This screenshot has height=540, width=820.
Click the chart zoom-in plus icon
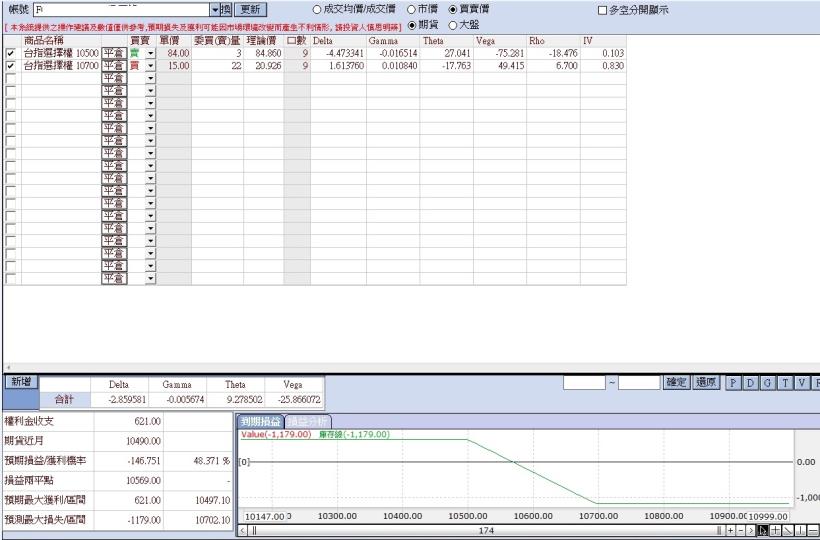tap(731, 530)
